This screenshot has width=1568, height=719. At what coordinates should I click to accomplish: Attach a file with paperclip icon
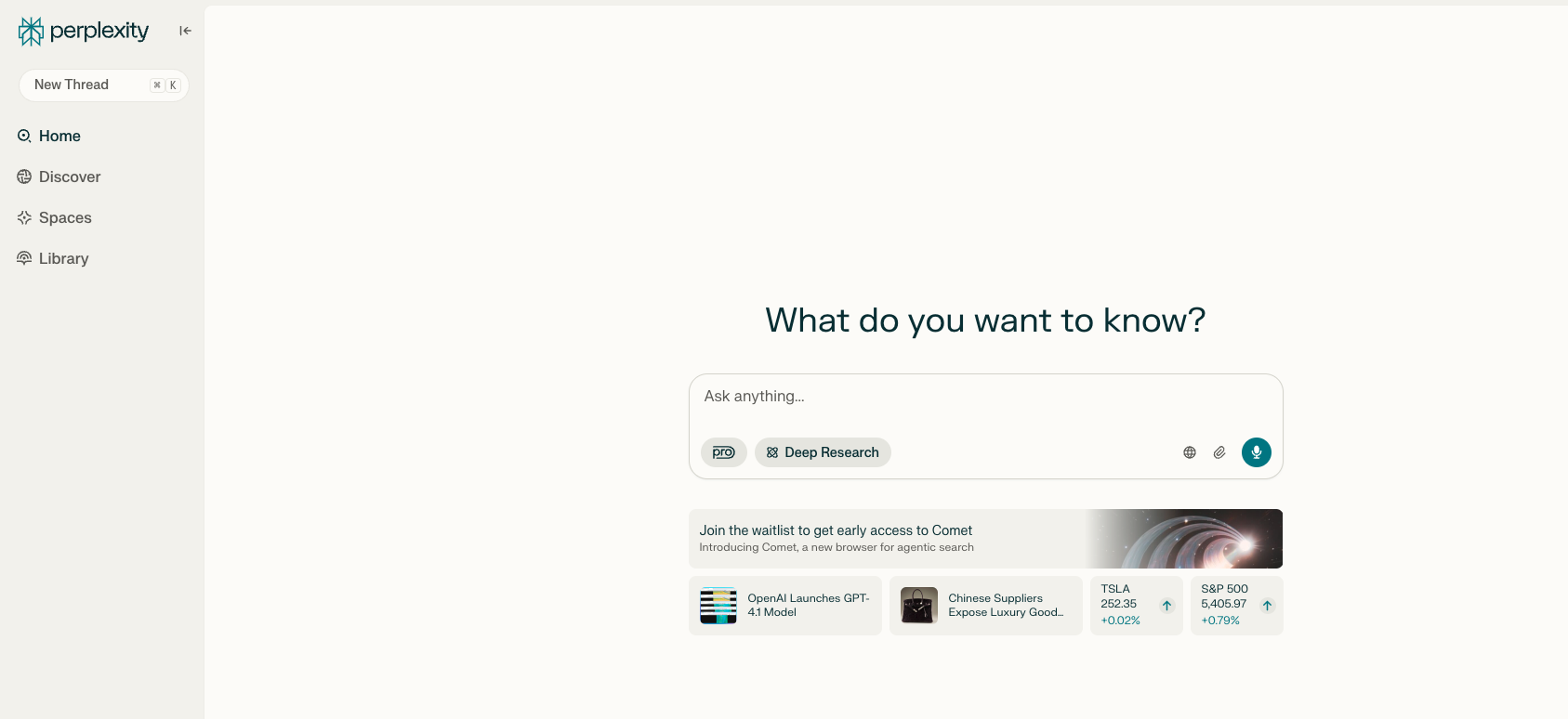(1219, 452)
